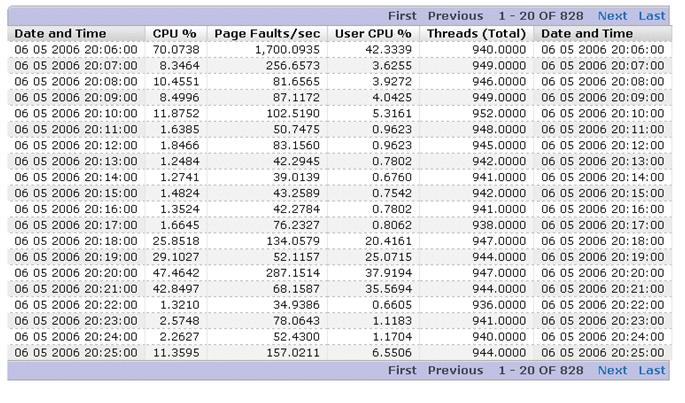Select CPU value 70.0738
This screenshot has width=685, height=403.
click(x=176, y=50)
